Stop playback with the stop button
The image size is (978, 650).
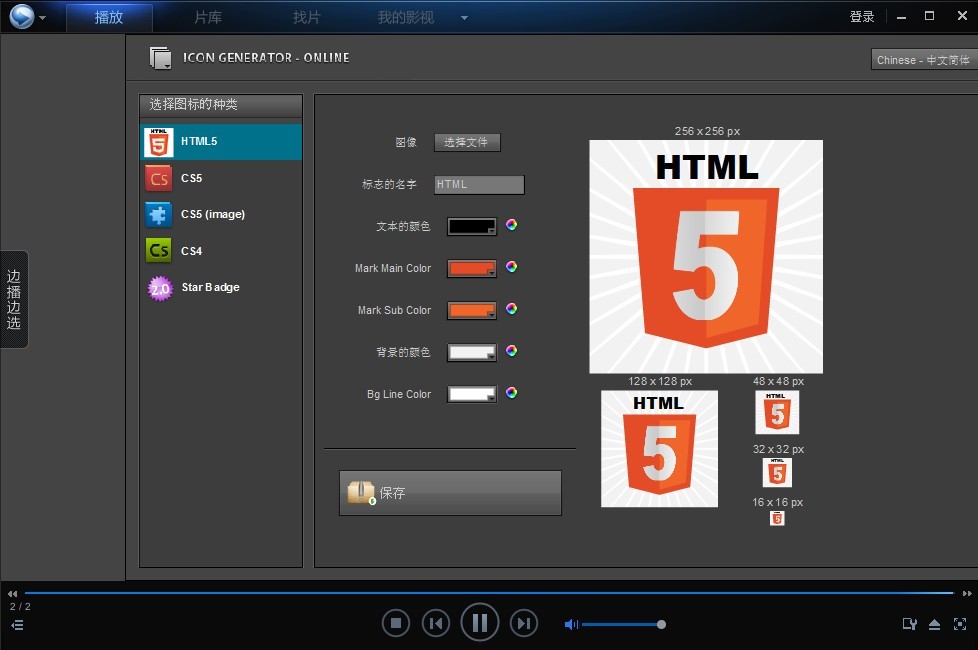click(395, 623)
